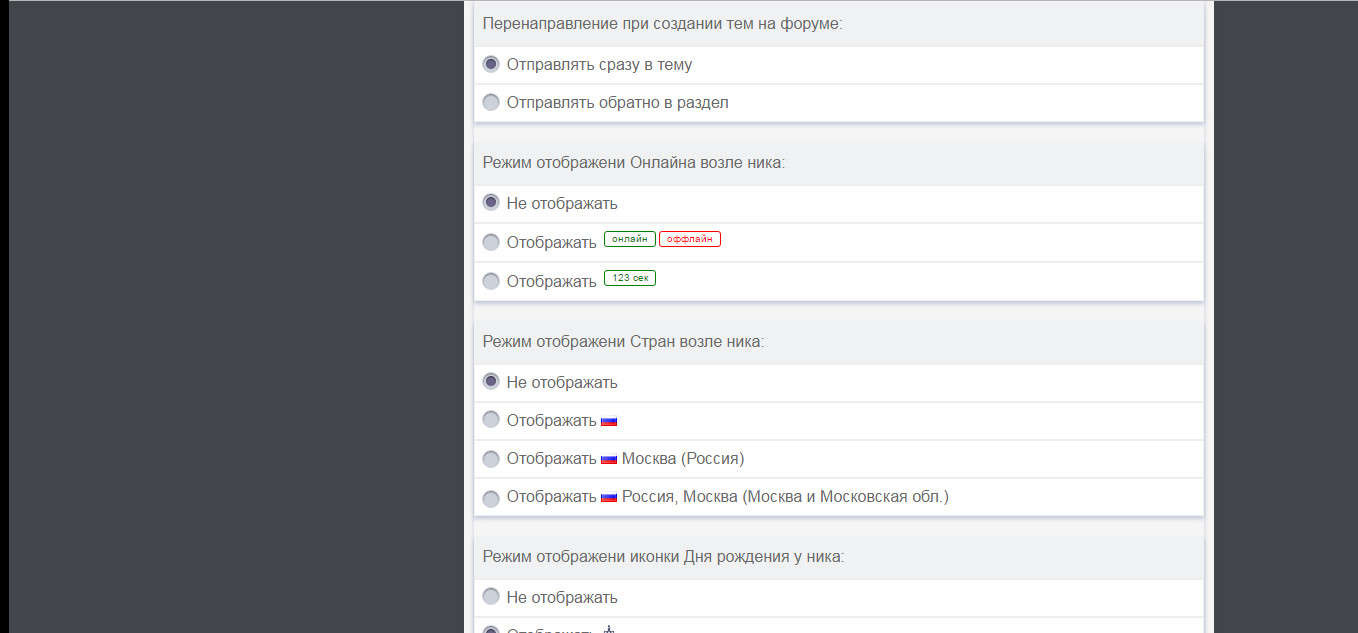1358x633 pixels.
Task: Click the flag icon beside 'Москва (Россия)'
Action: pos(609,460)
